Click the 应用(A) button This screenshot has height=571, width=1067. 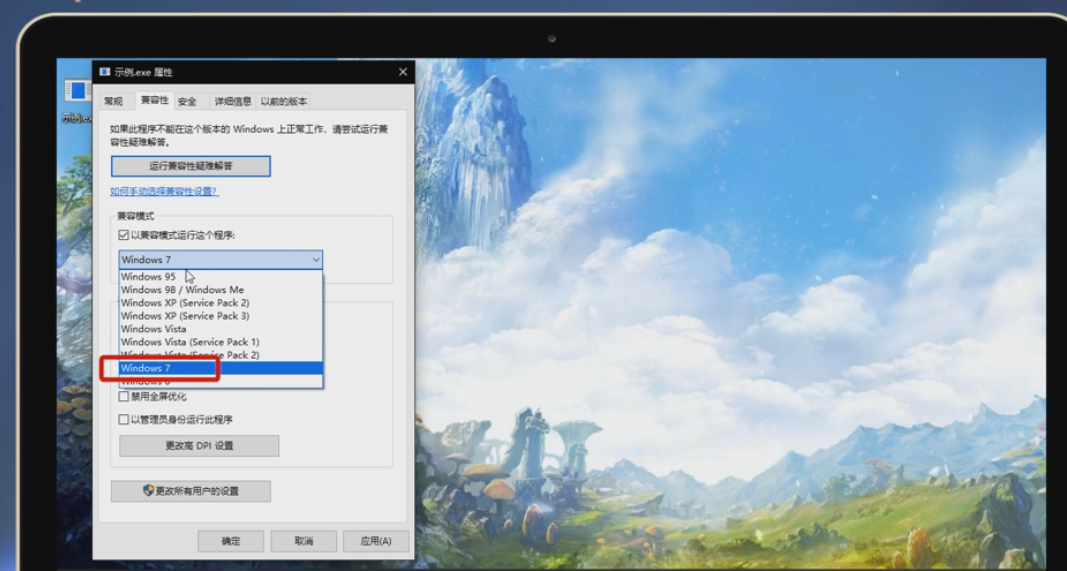[376, 541]
